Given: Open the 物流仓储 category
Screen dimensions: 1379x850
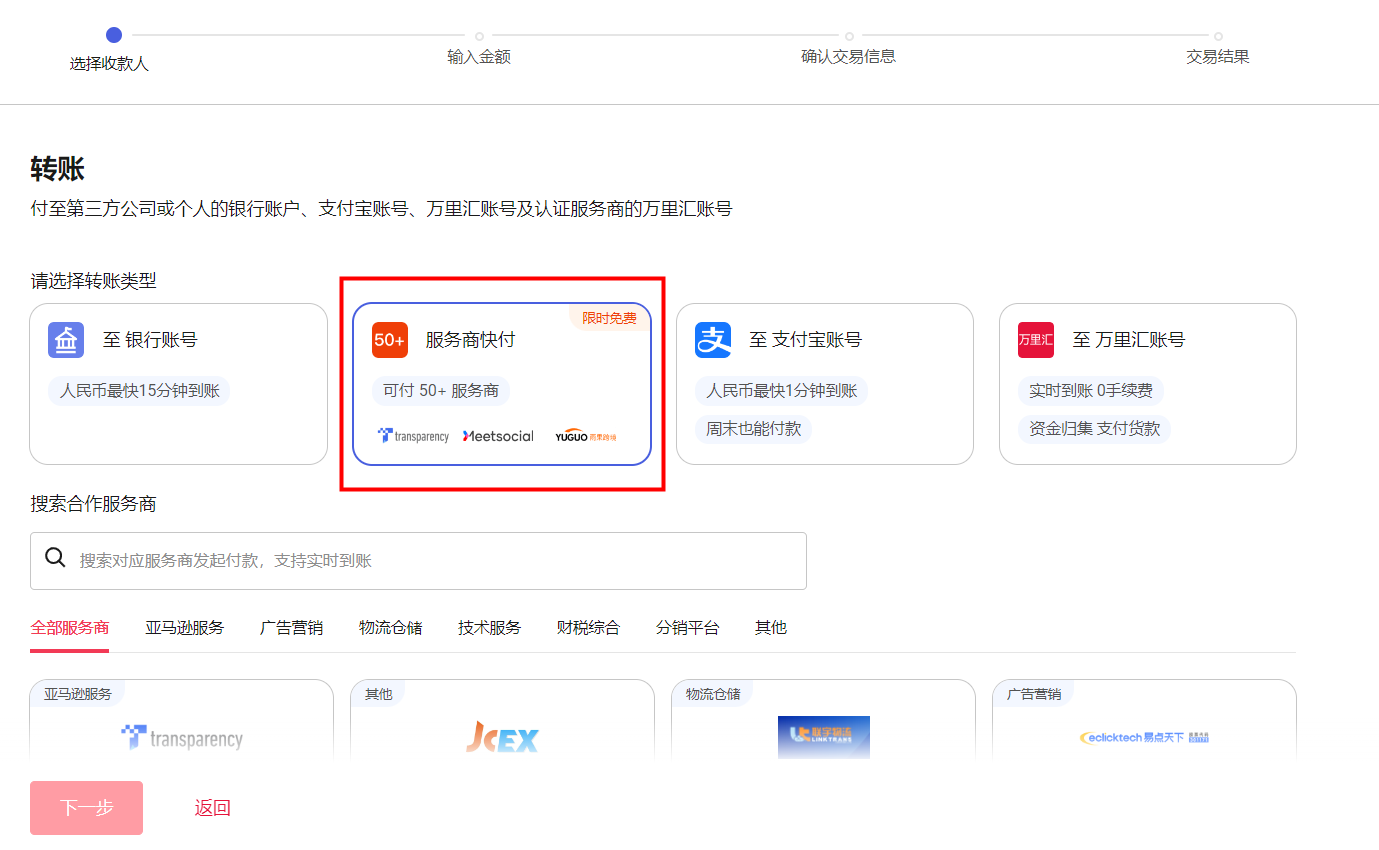Looking at the screenshot, I should 390,627.
